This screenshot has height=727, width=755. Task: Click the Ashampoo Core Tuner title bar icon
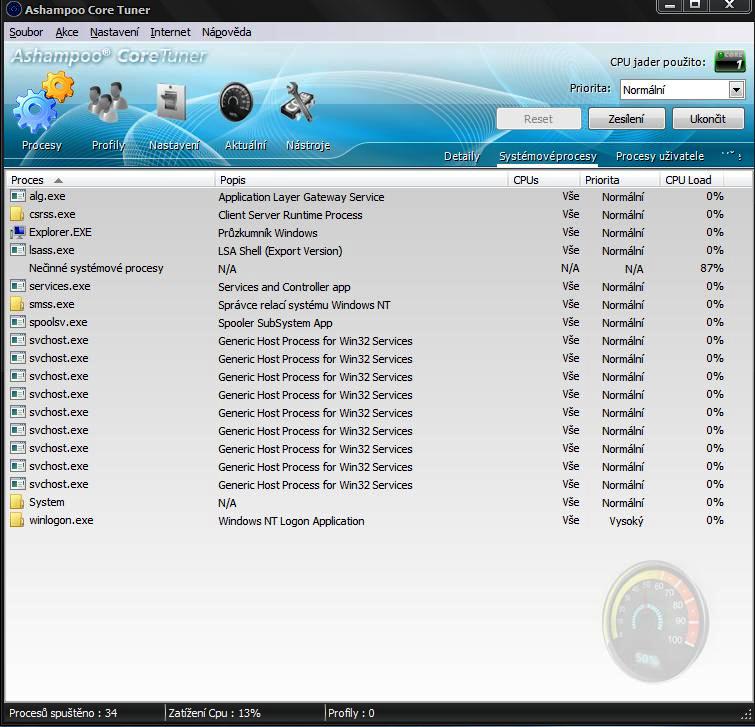click(13, 9)
